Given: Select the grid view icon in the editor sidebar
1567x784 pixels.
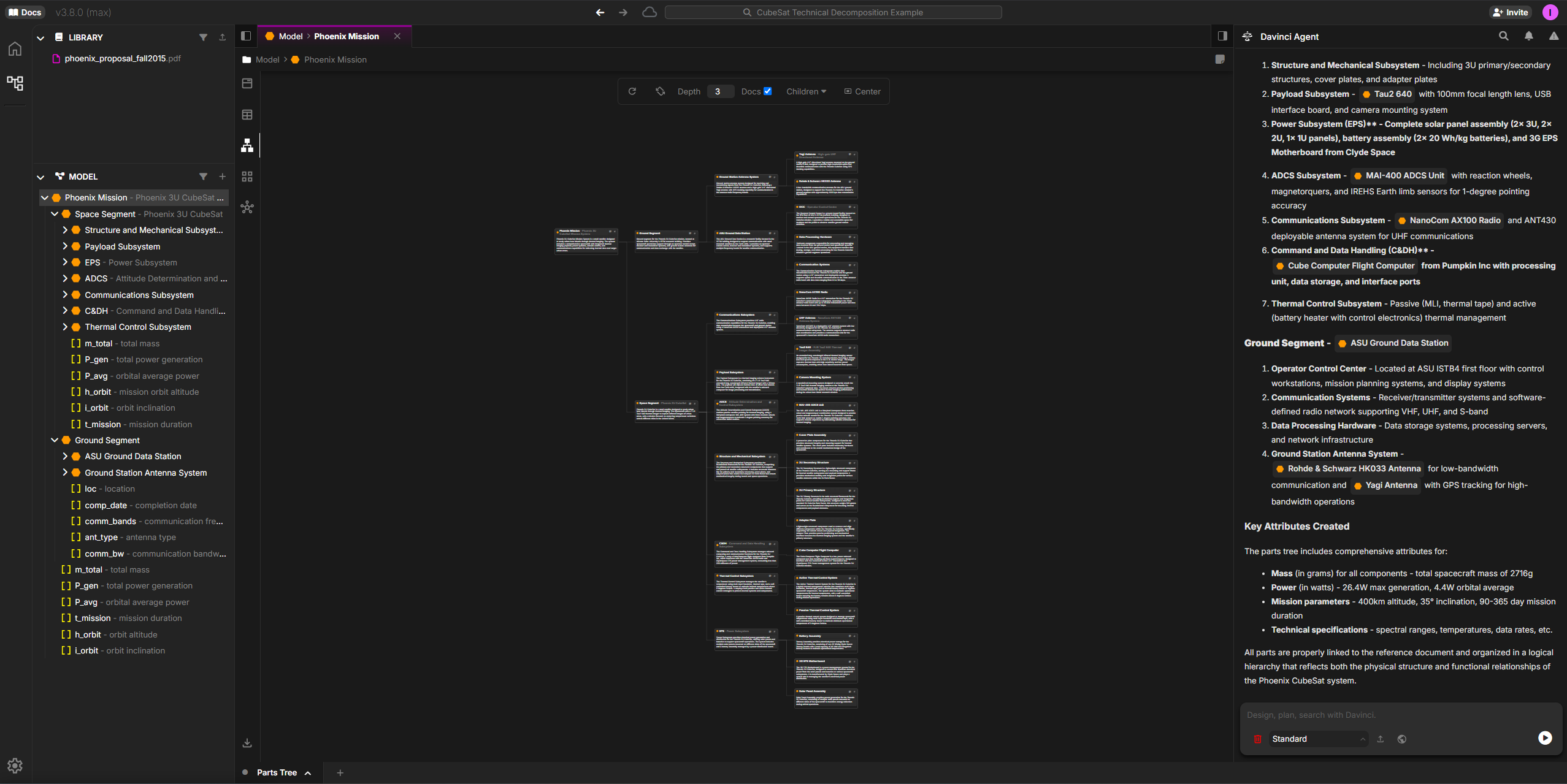Looking at the screenshot, I should [247, 176].
